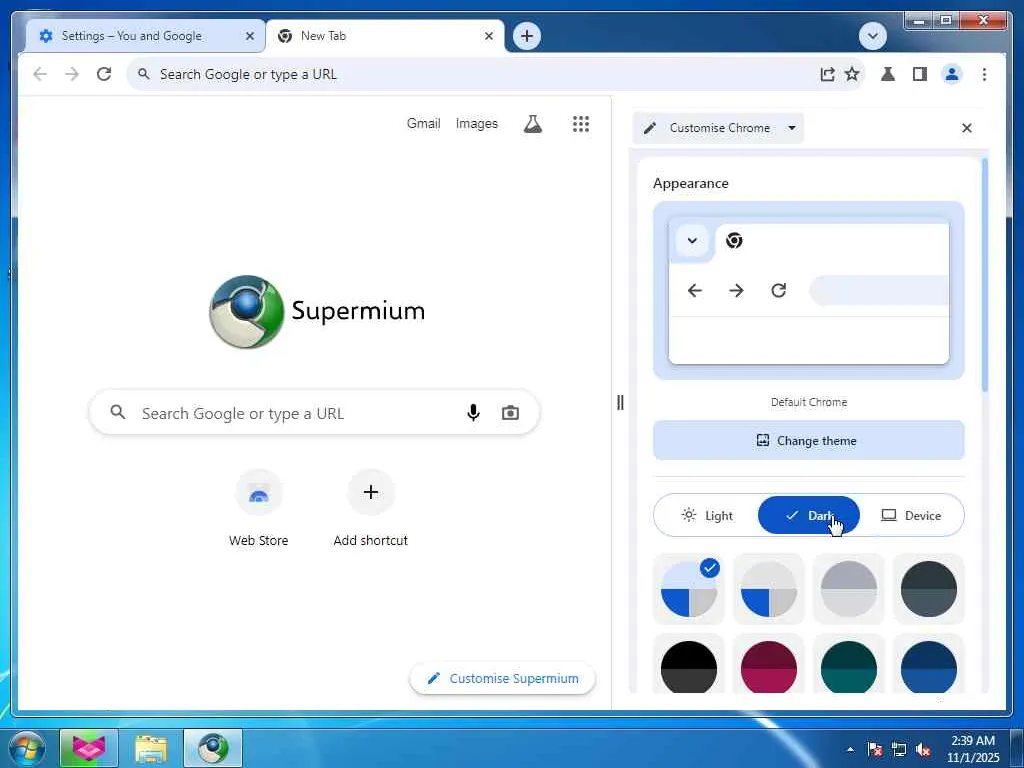Open the Gmail link
Image resolution: width=1024 pixels, height=768 pixels.
[423, 123]
